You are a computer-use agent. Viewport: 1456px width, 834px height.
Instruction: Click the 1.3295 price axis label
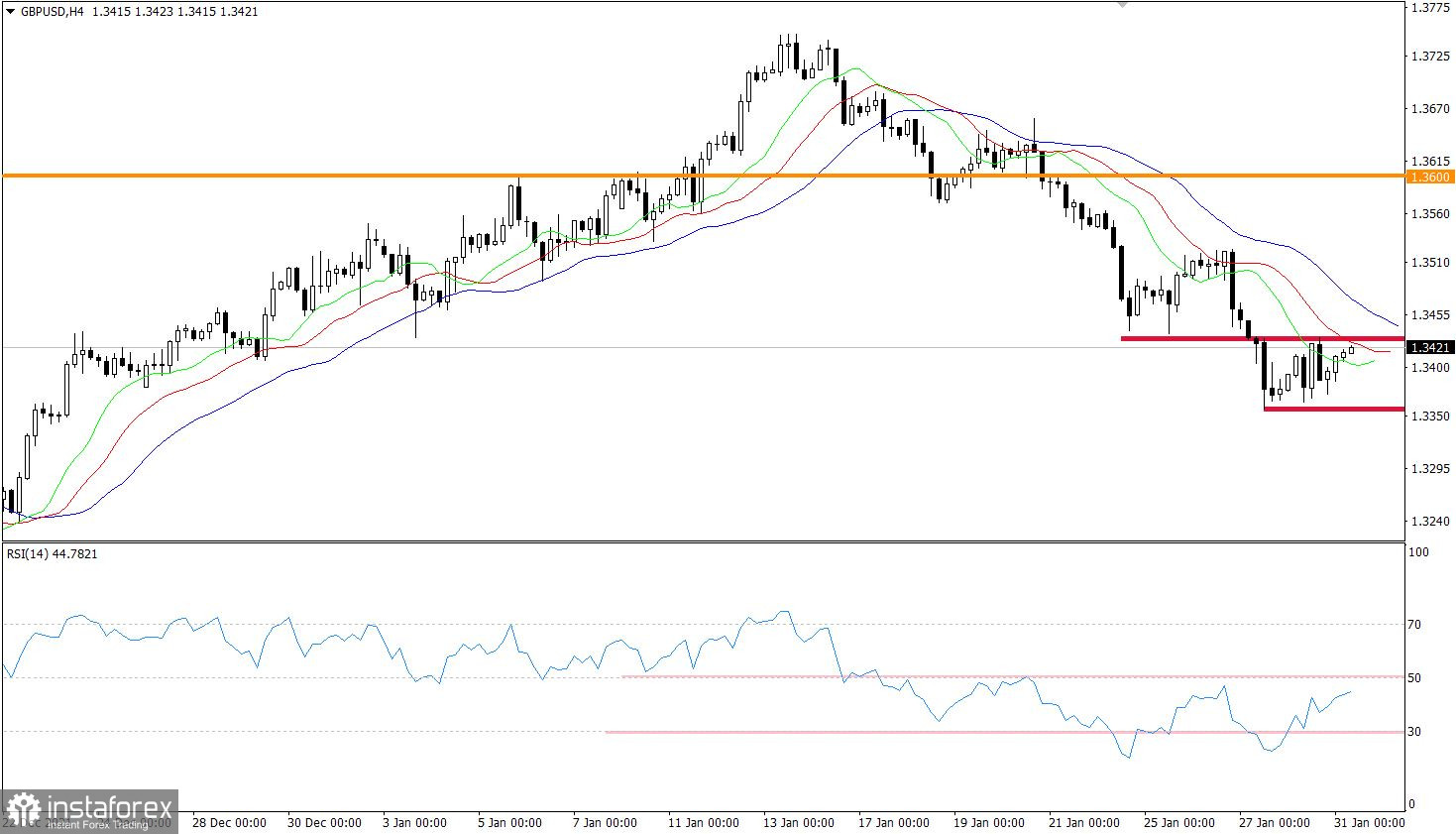(x=1429, y=468)
